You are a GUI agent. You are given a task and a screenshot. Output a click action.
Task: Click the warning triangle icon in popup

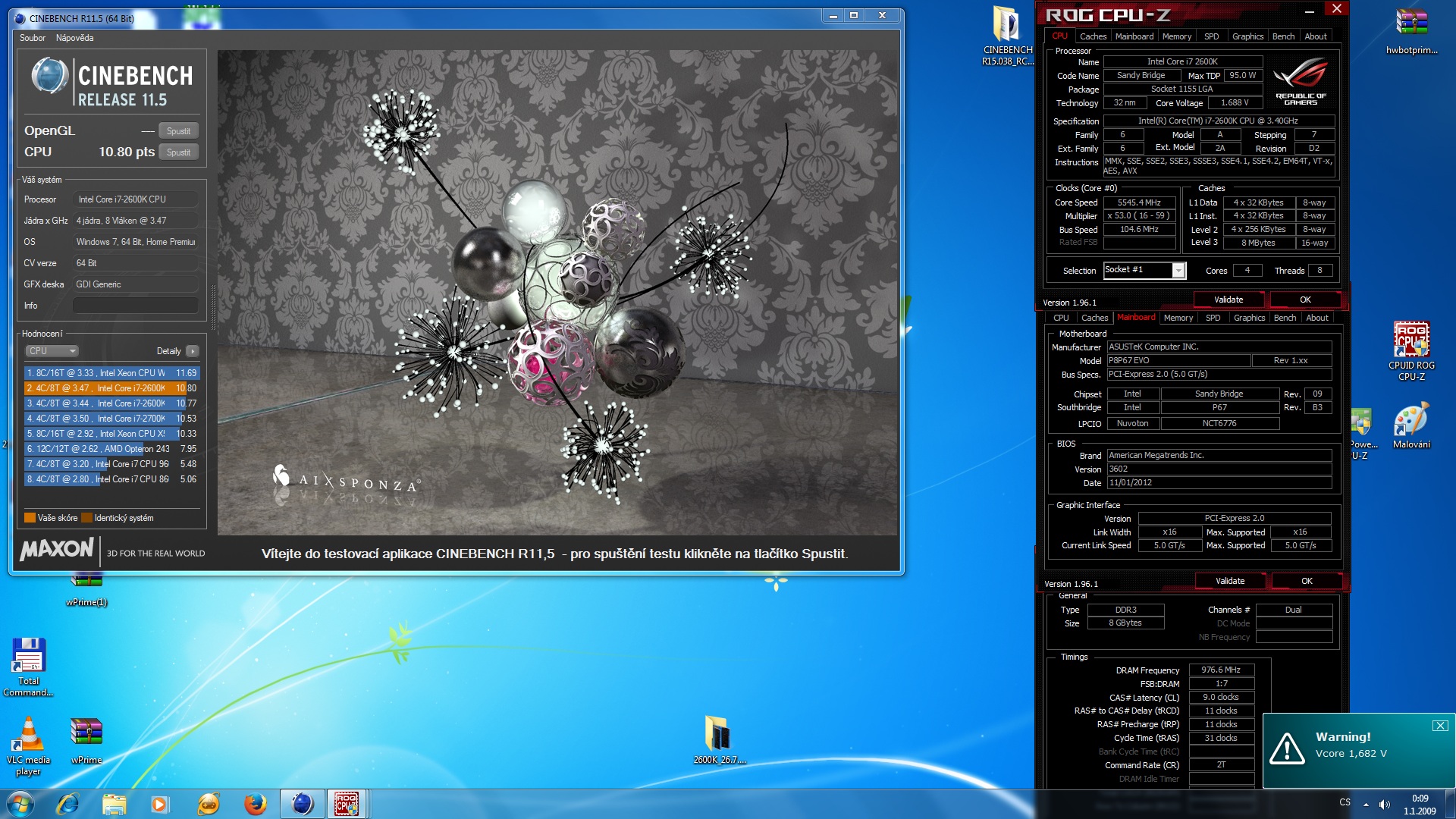point(1287,748)
